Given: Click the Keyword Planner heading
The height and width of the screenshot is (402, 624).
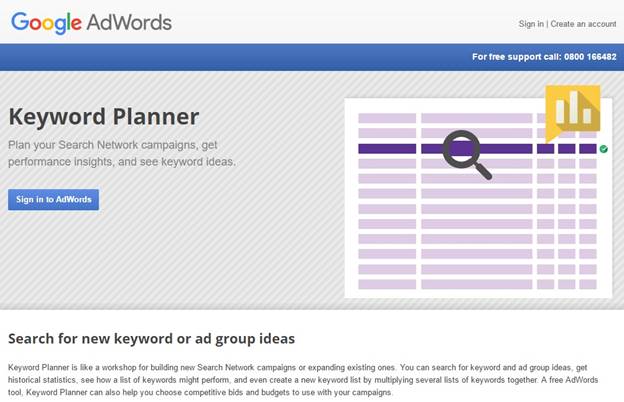Looking at the screenshot, I should tap(104, 117).
